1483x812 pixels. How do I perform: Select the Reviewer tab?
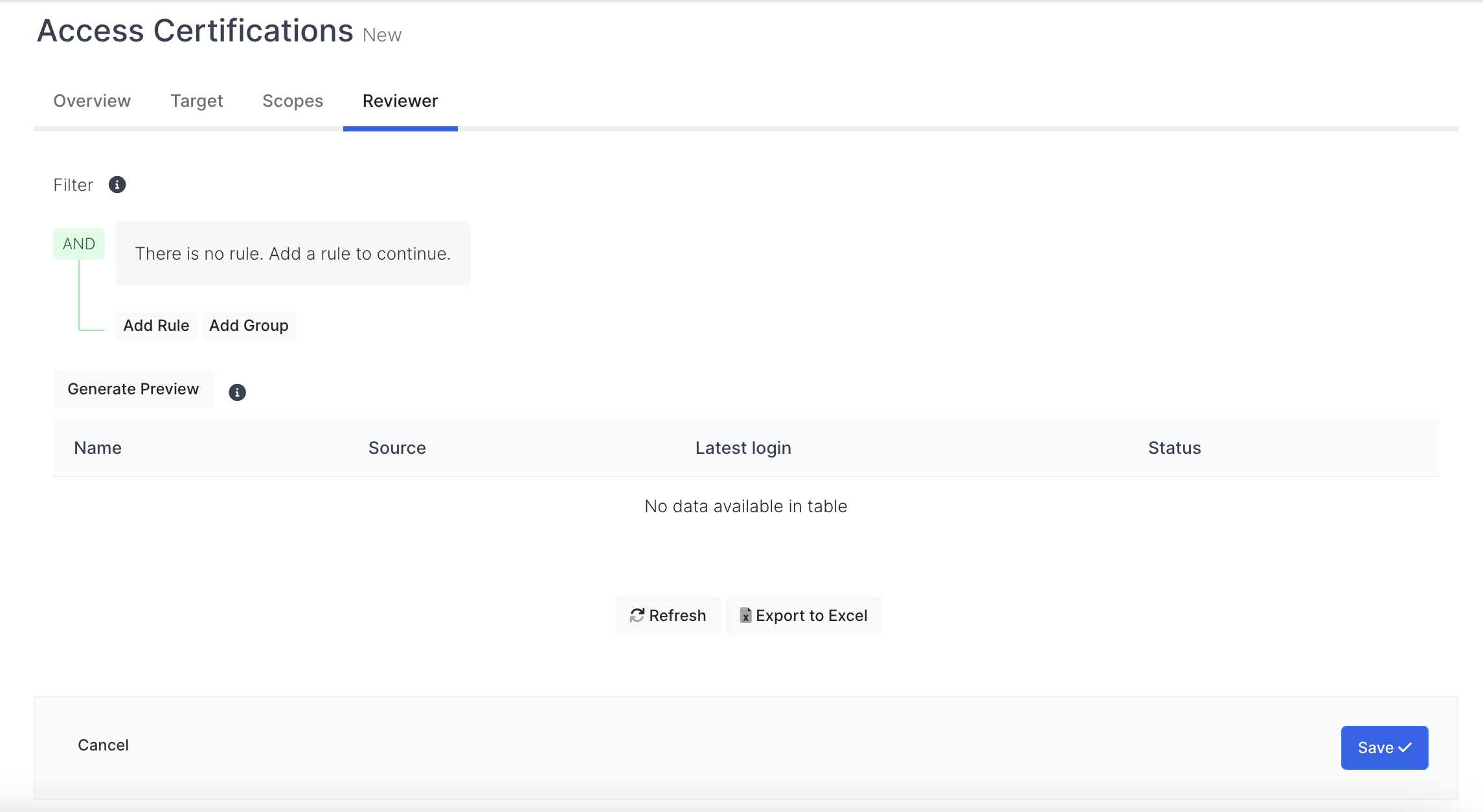click(x=400, y=101)
